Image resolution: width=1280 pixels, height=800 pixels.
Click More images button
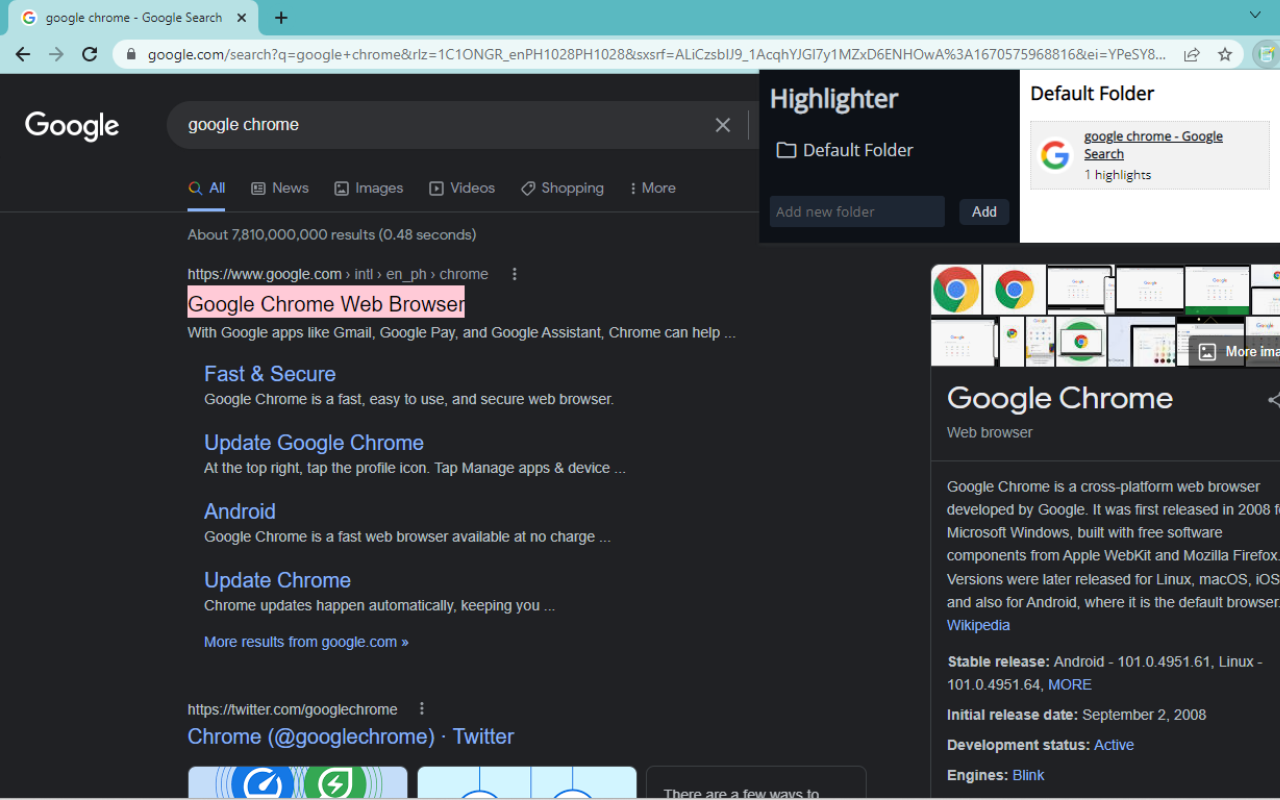click(1235, 351)
